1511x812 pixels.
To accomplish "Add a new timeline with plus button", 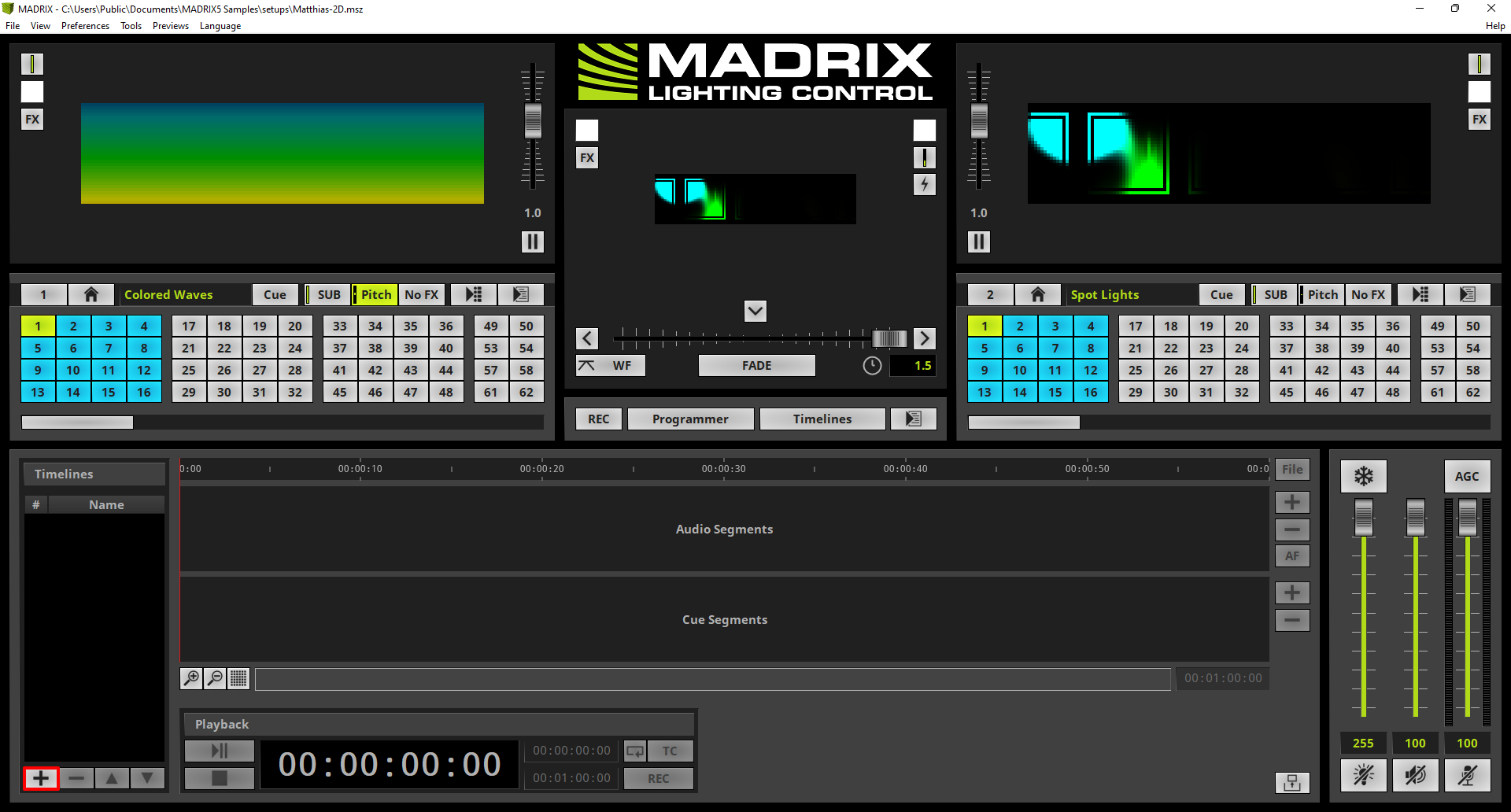I will tap(41, 778).
